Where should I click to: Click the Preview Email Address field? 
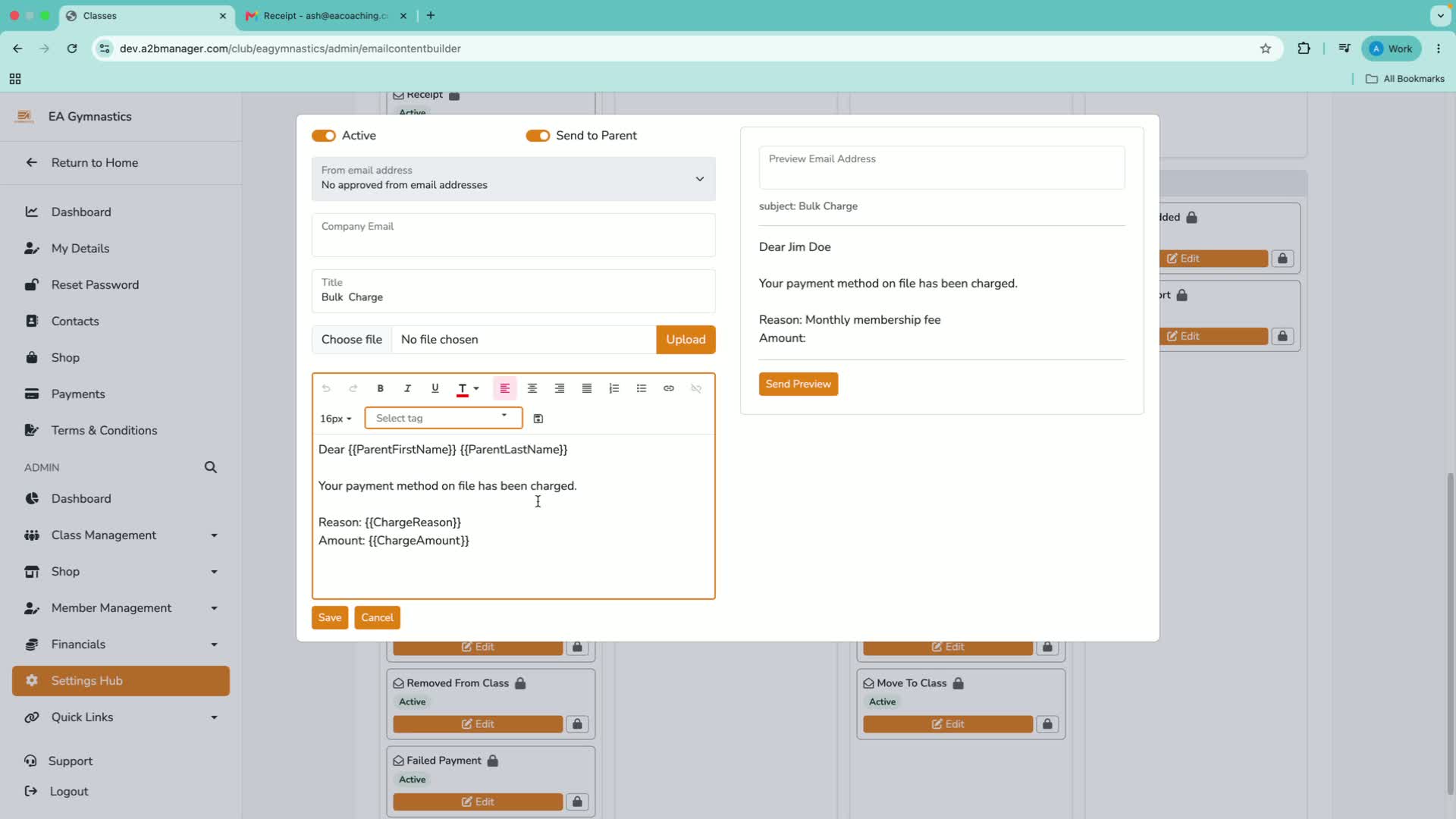(942, 168)
